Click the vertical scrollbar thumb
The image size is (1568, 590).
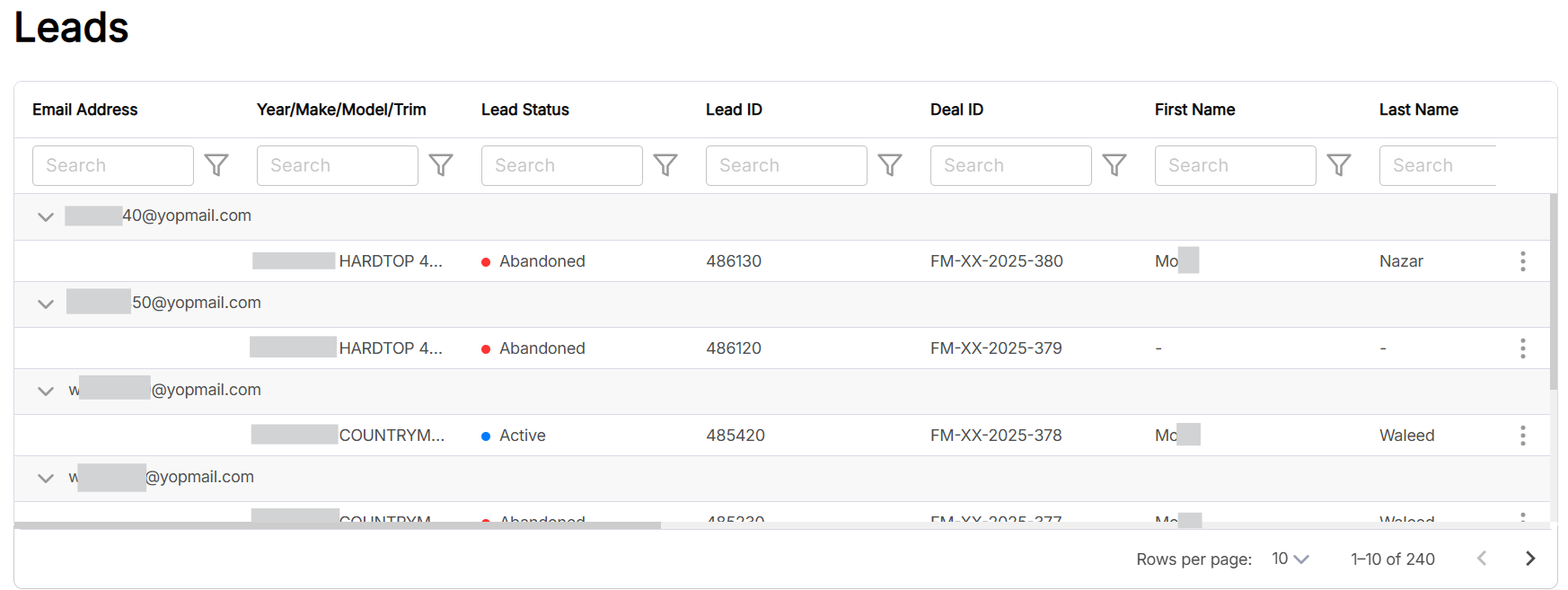pos(1553,292)
